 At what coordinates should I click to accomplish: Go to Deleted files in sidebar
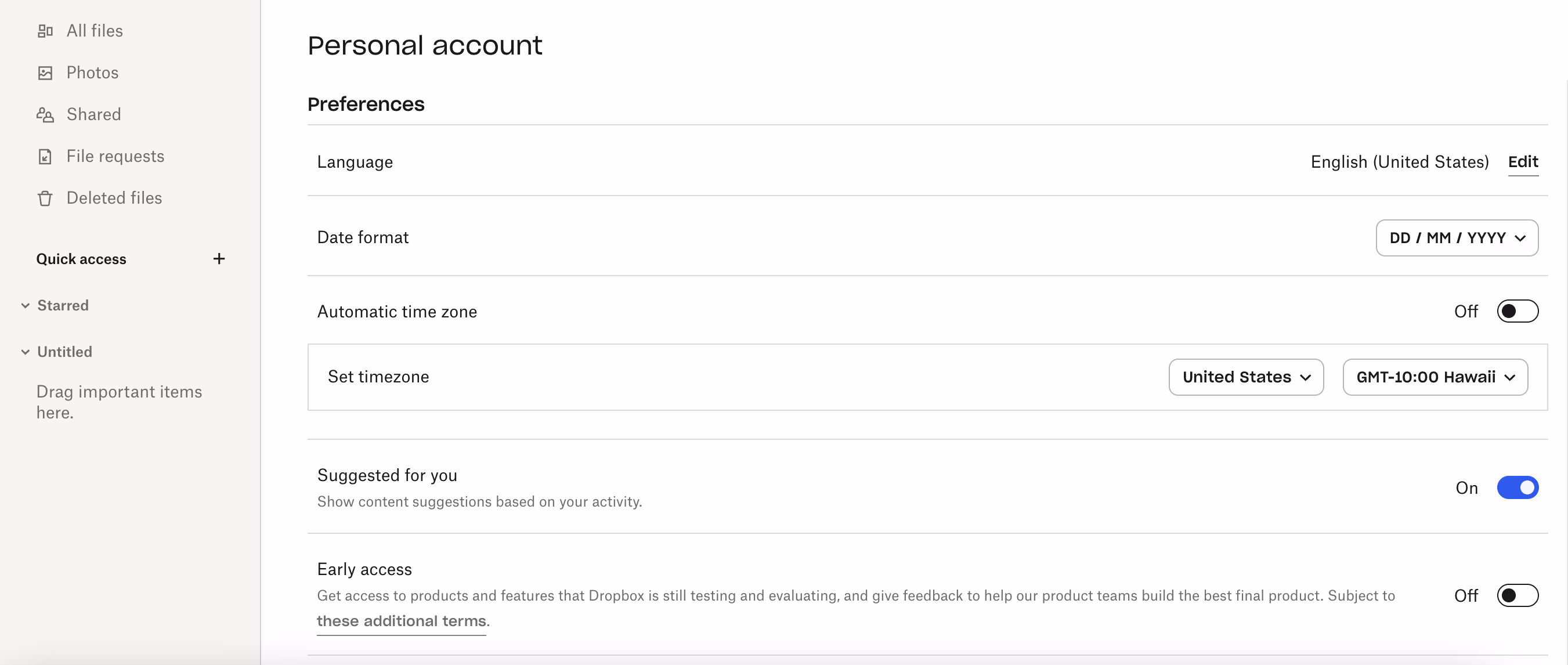coord(114,198)
